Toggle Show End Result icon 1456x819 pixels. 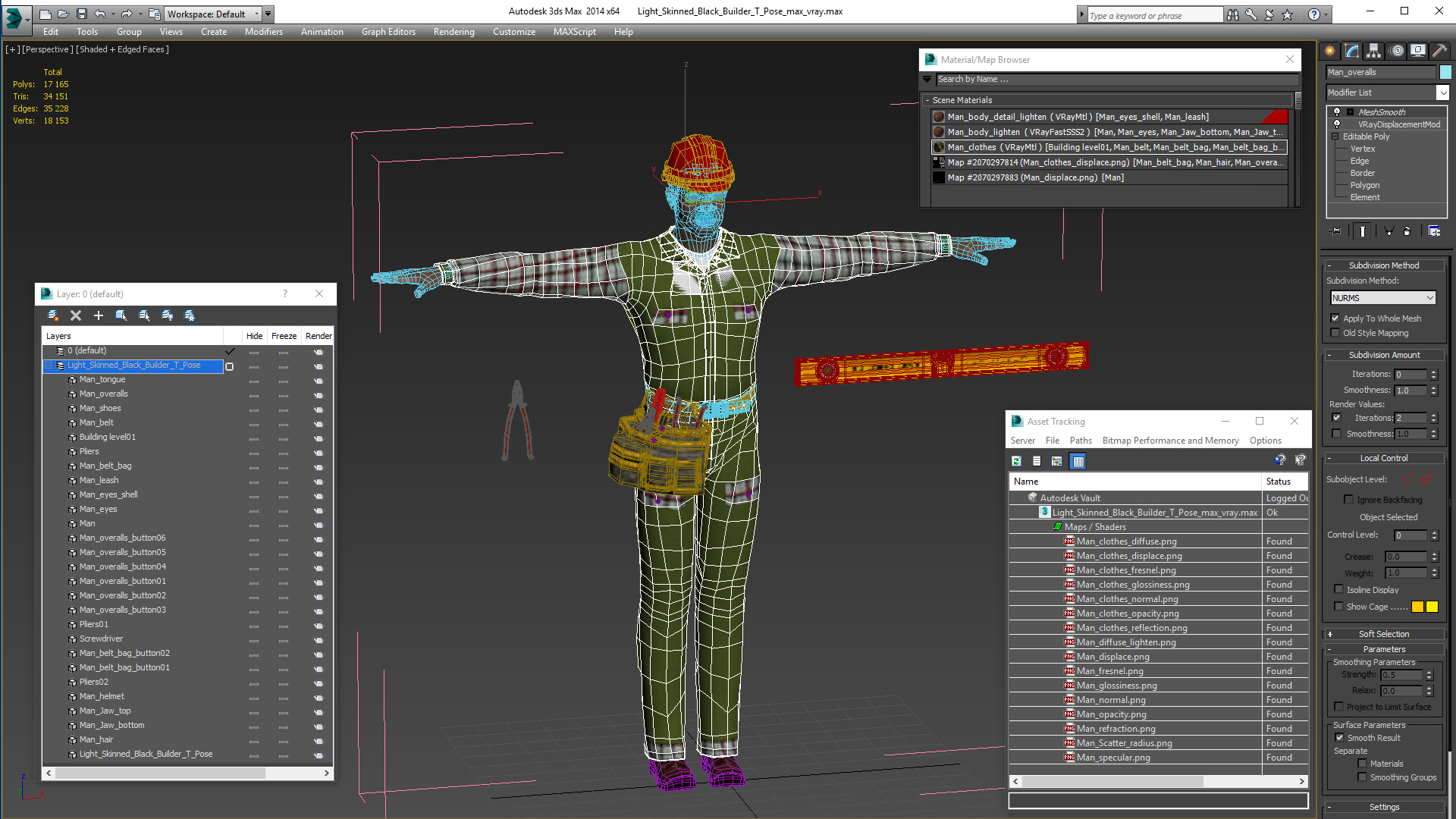[x=1363, y=231]
